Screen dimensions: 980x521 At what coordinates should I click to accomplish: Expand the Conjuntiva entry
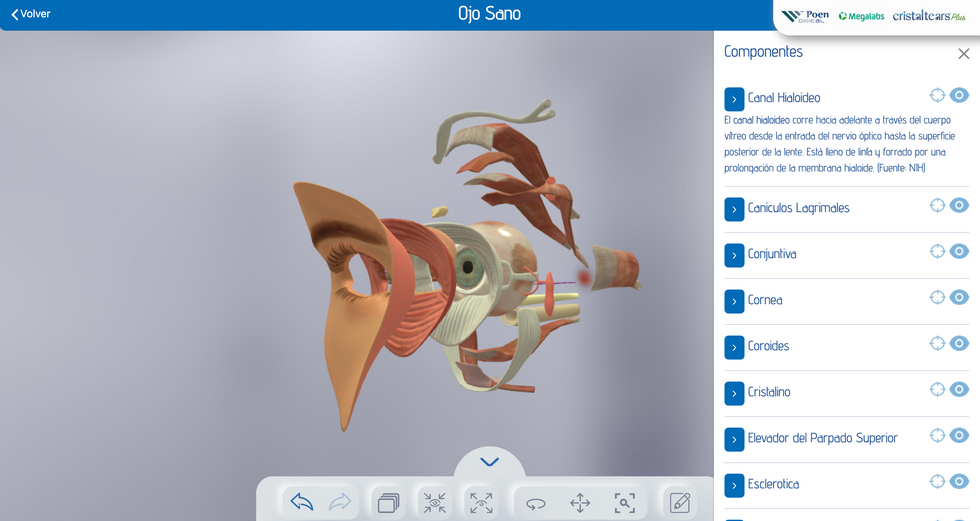[x=734, y=255]
